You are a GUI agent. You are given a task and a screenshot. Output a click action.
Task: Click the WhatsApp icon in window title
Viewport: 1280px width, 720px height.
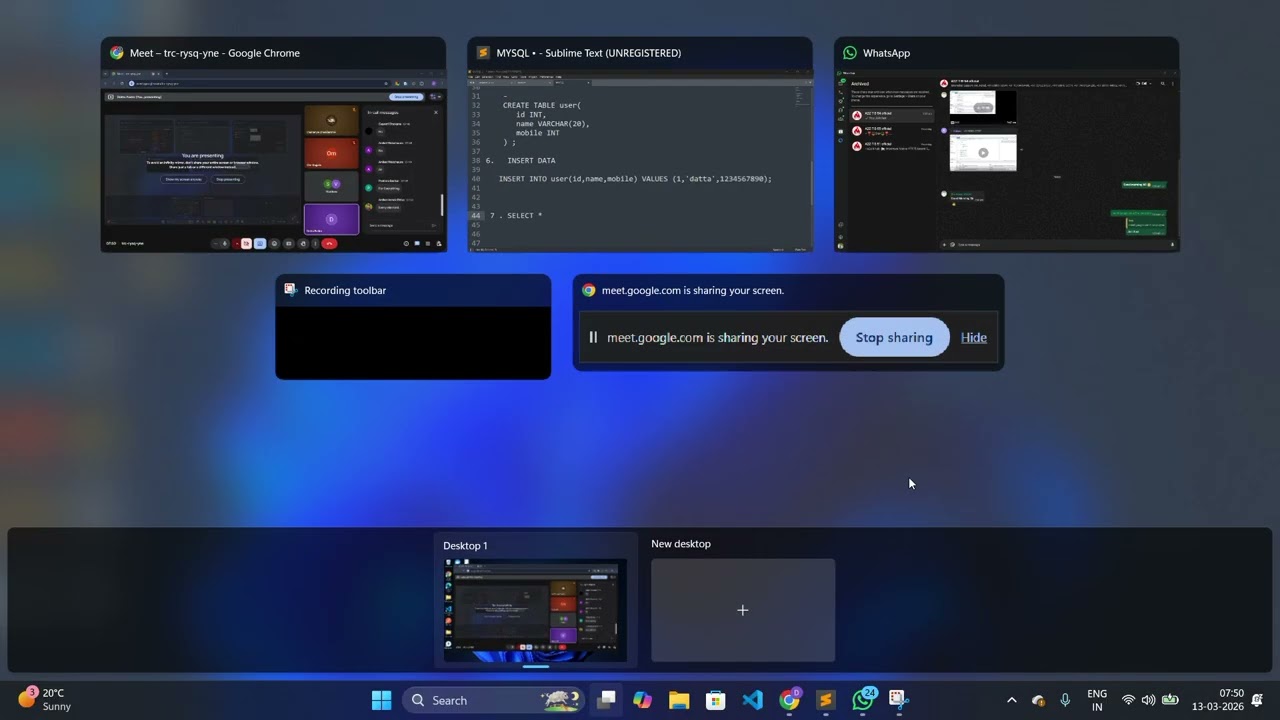(x=850, y=53)
